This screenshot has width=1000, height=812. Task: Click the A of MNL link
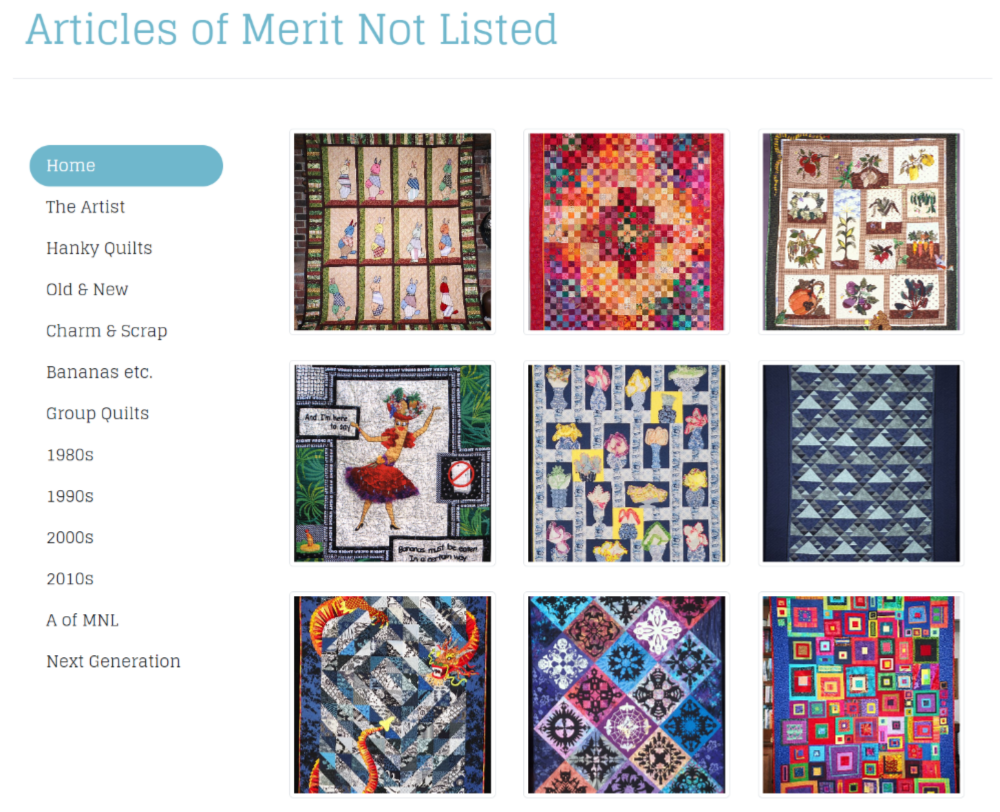[x=82, y=620]
